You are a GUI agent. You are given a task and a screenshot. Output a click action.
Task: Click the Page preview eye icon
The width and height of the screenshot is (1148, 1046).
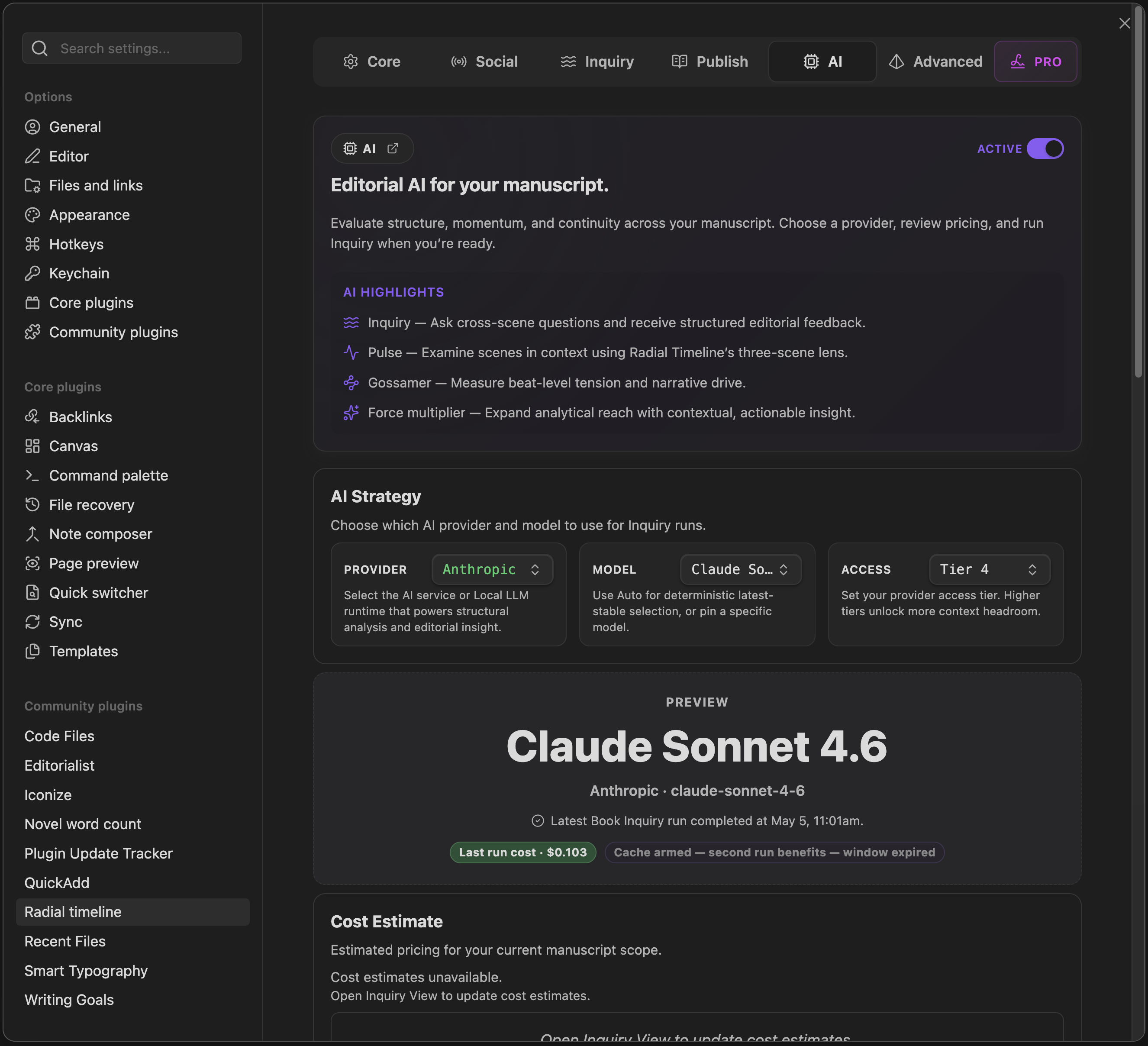tap(32, 563)
